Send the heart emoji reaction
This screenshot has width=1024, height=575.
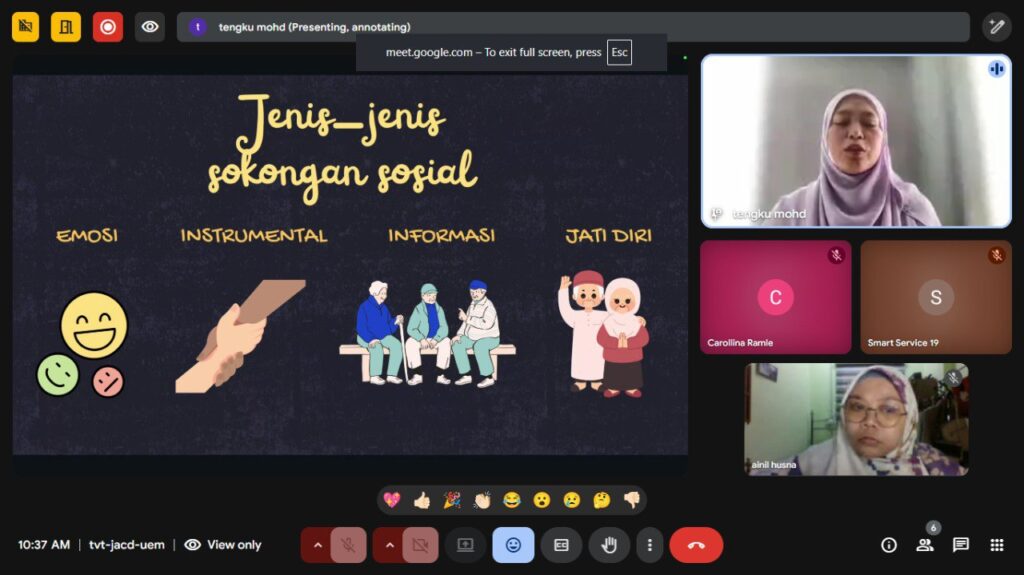[x=392, y=500]
